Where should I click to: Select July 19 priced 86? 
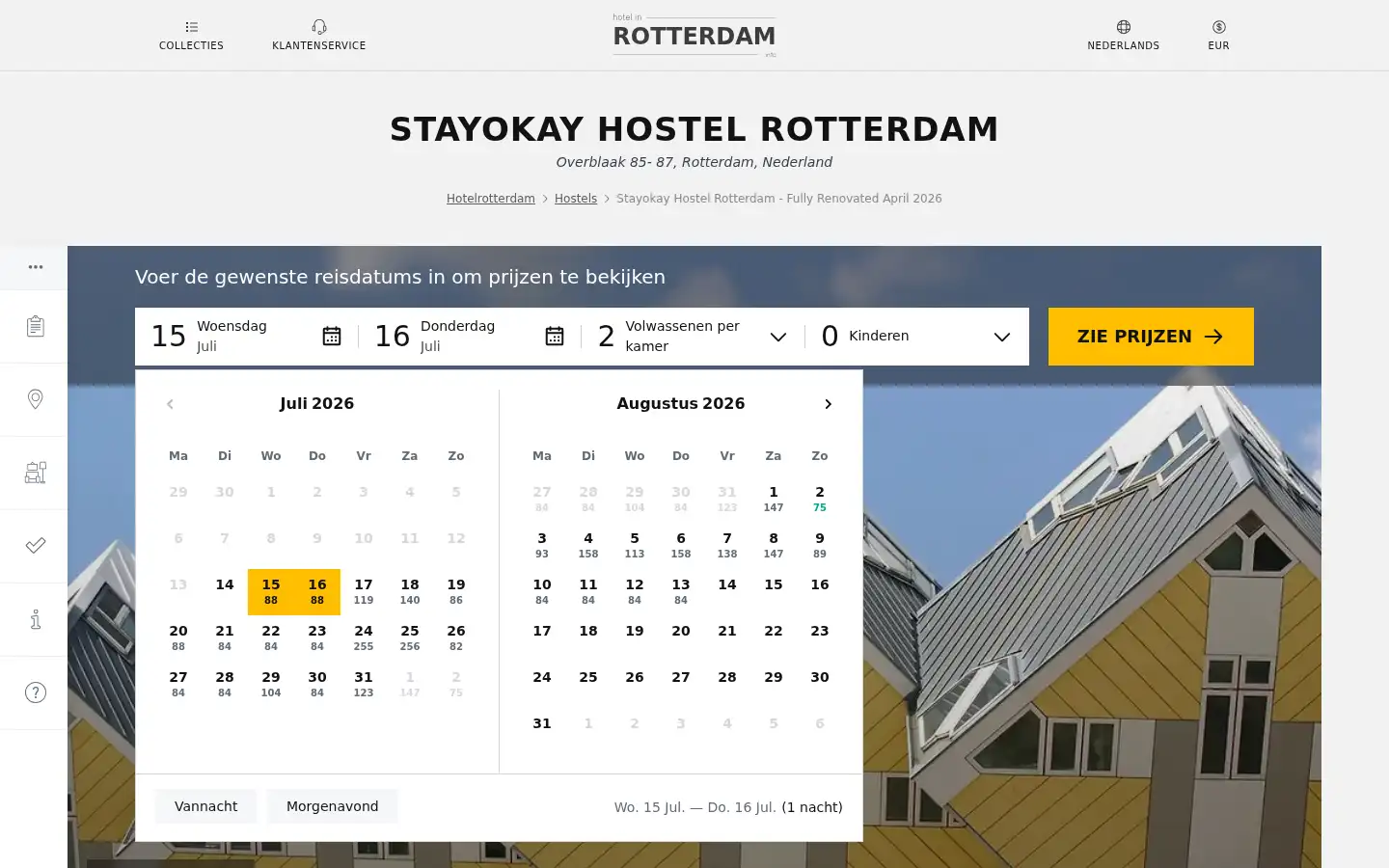(x=456, y=591)
